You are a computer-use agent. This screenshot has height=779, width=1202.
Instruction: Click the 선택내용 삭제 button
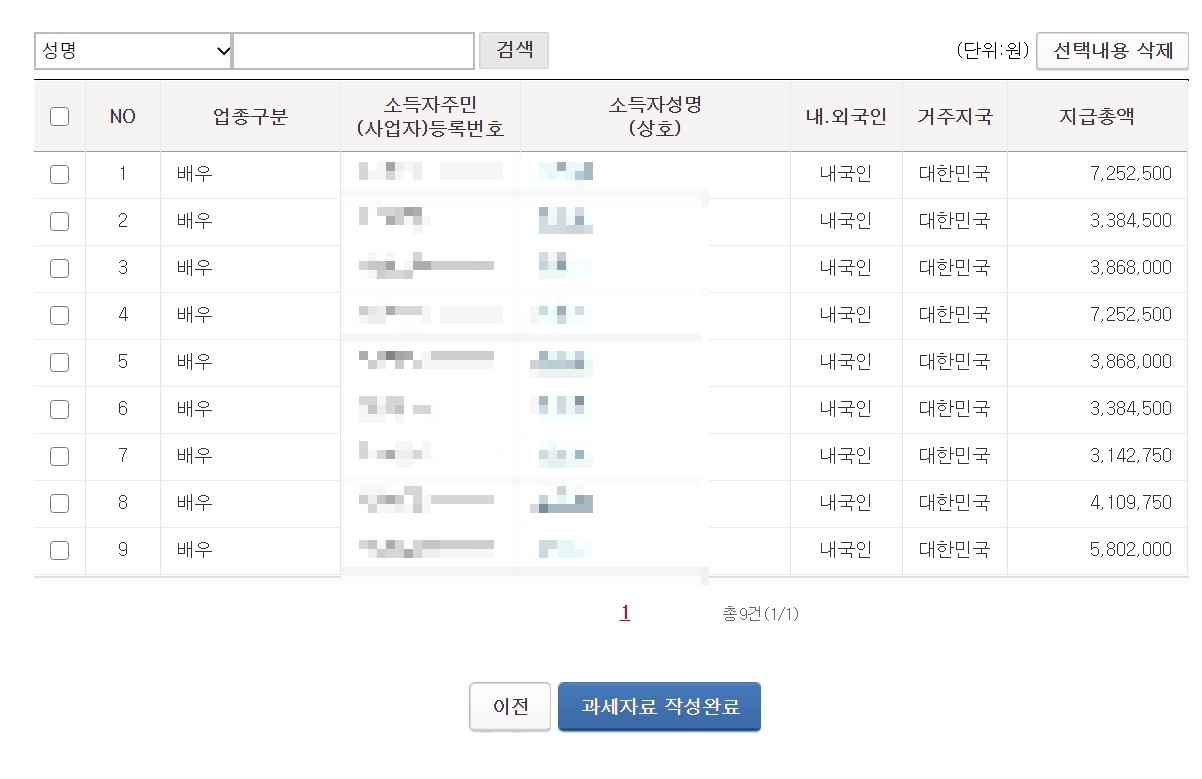pyautogui.click(x=1113, y=49)
